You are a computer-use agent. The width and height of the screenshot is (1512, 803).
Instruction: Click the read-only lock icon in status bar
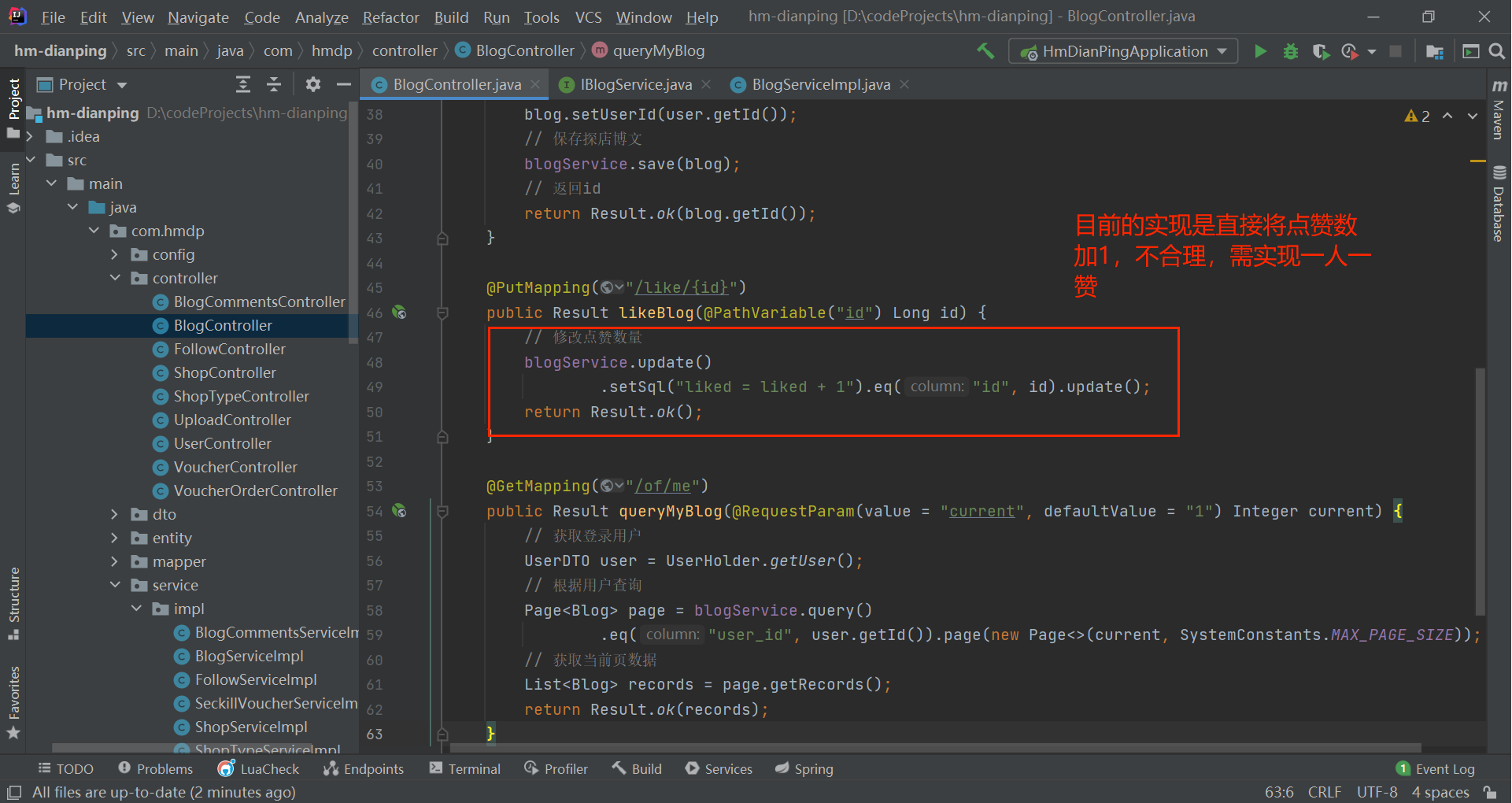tap(1489, 792)
